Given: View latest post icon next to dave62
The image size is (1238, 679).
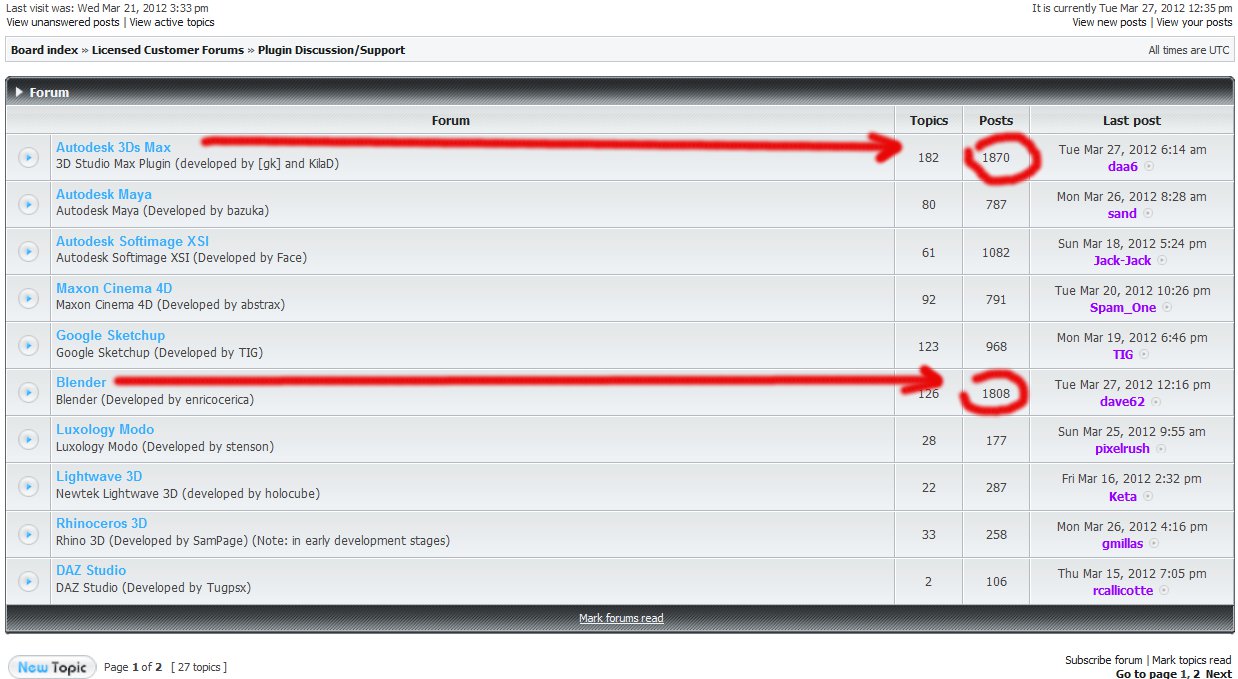Looking at the screenshot, I should click(1156, 402).
